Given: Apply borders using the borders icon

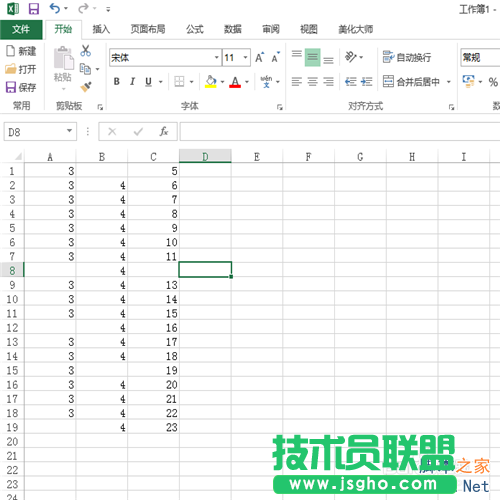Looking at the screenshot, I should tap(179, 81).
